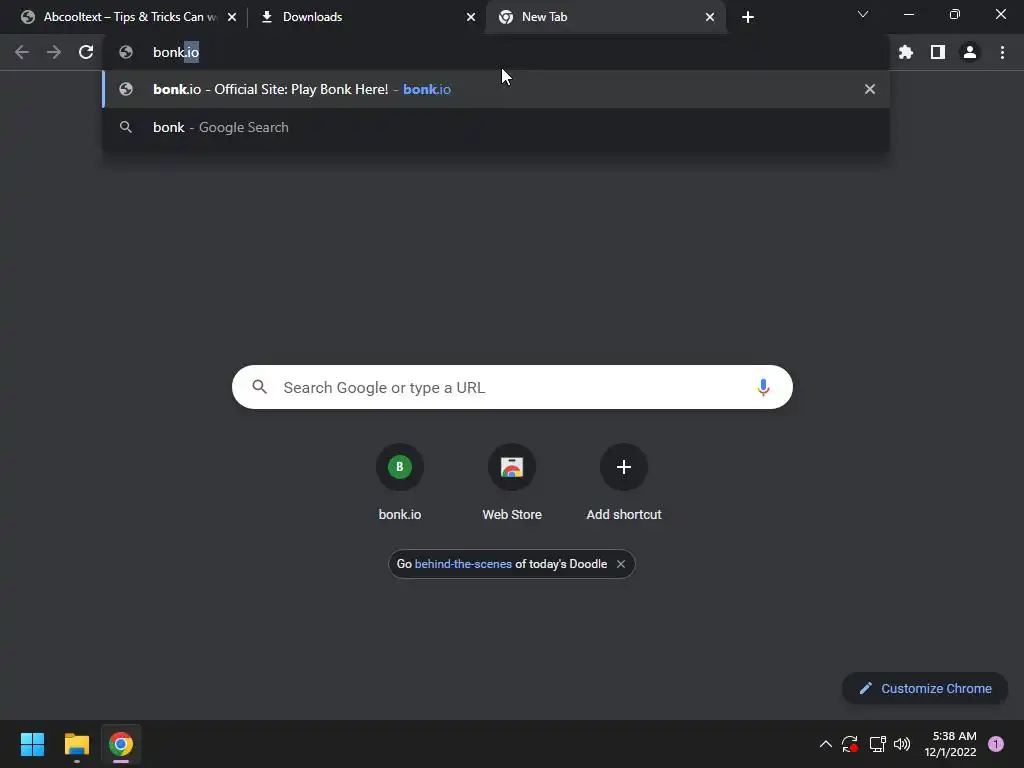The image size is (1024, 768).
Task: Open the Windows Start menu
Action: tap(32, 744)
